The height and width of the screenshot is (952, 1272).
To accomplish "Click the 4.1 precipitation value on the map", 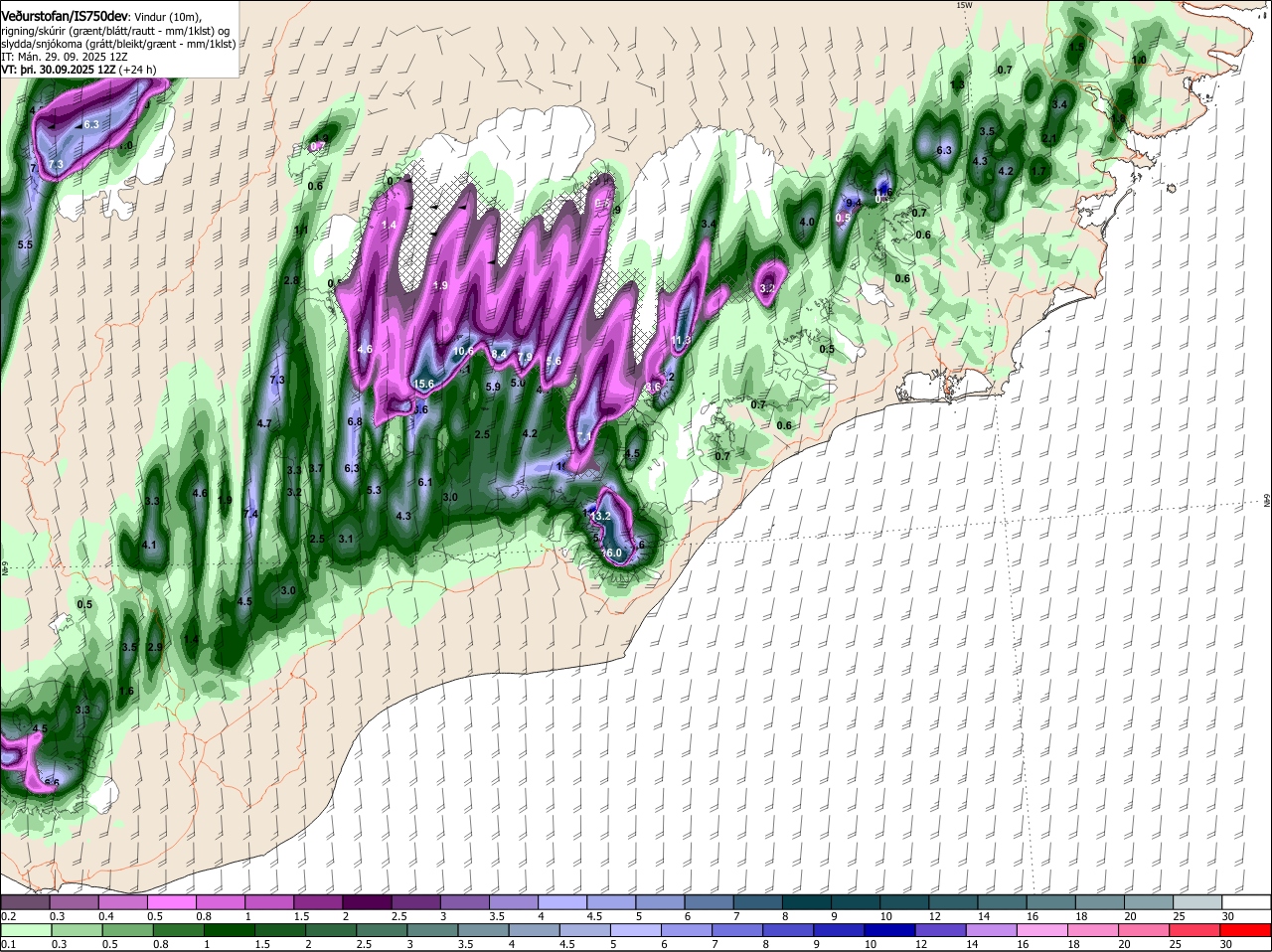I will tap(149, 545).
